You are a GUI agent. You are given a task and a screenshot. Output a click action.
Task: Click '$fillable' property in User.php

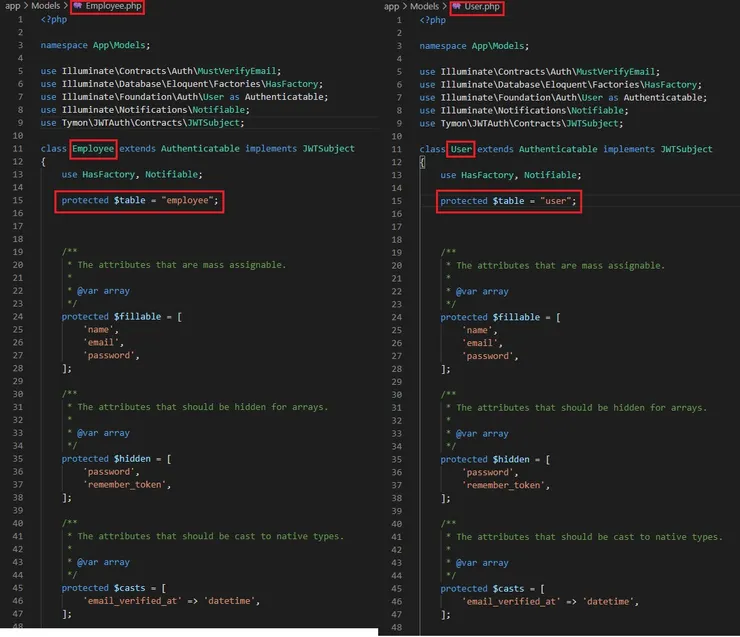[516, 318]
